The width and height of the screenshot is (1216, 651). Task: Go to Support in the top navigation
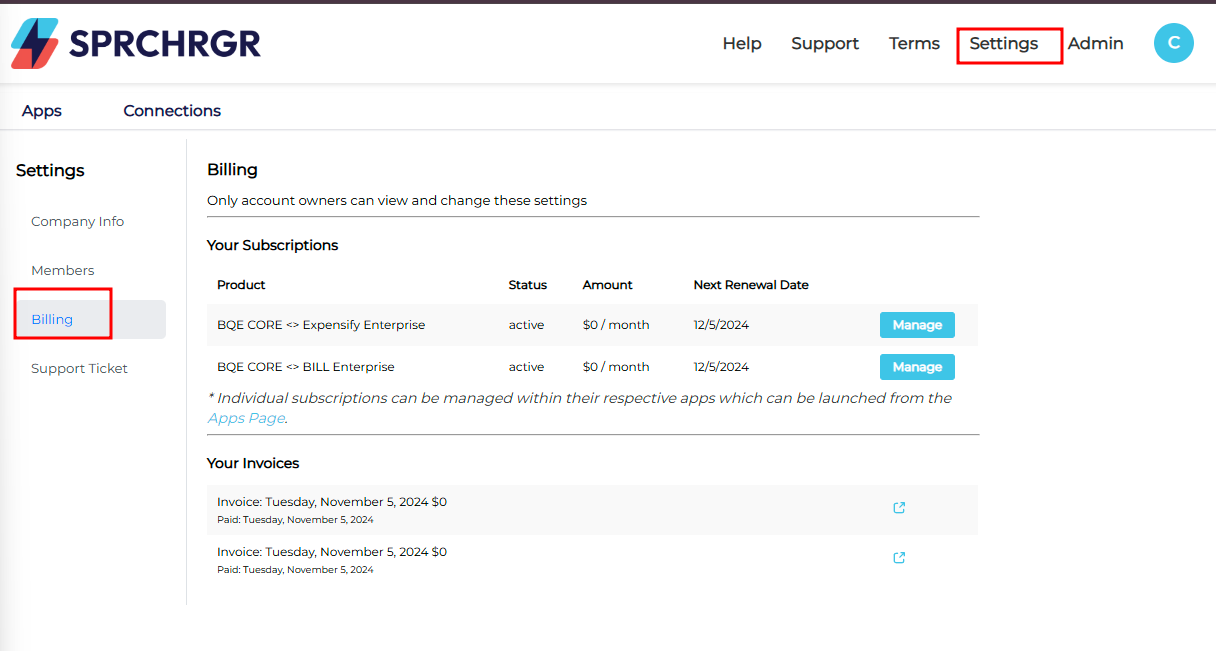click(825, 44)
